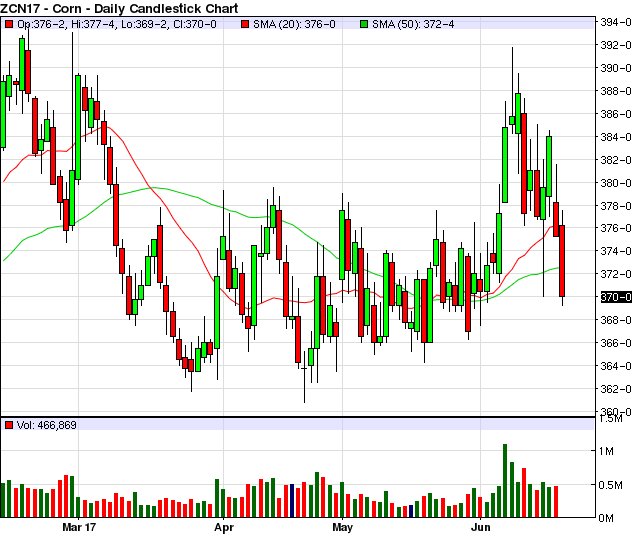Click the 'Vol: 466,869' volume label
This screenshot has width=640, height=536.
point(47,425)
